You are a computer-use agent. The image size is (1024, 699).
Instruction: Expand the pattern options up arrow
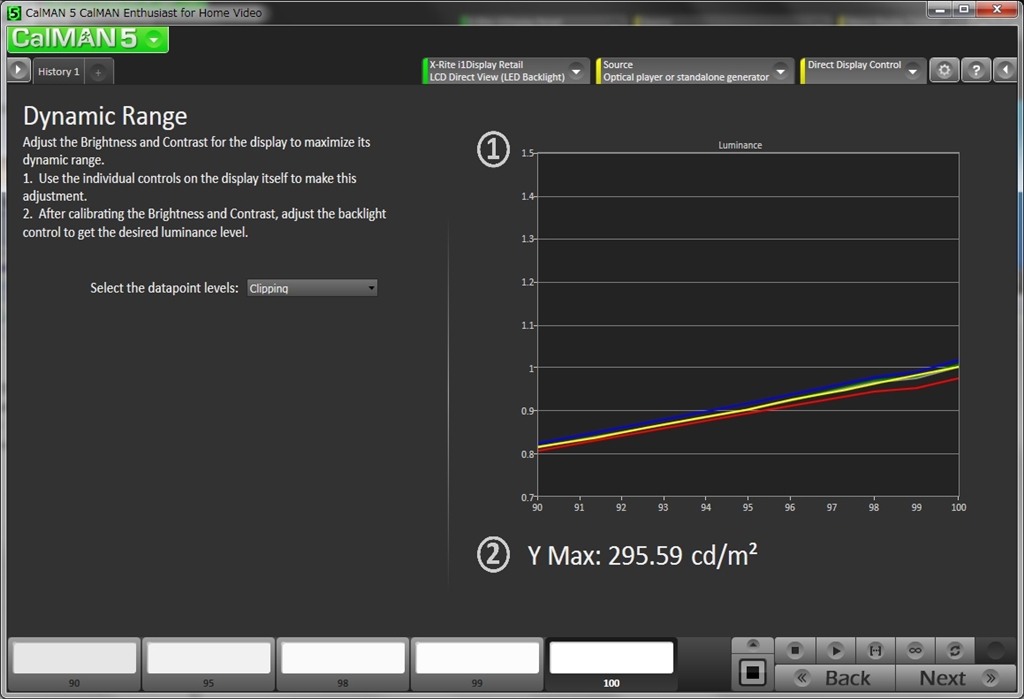point(752,645)
